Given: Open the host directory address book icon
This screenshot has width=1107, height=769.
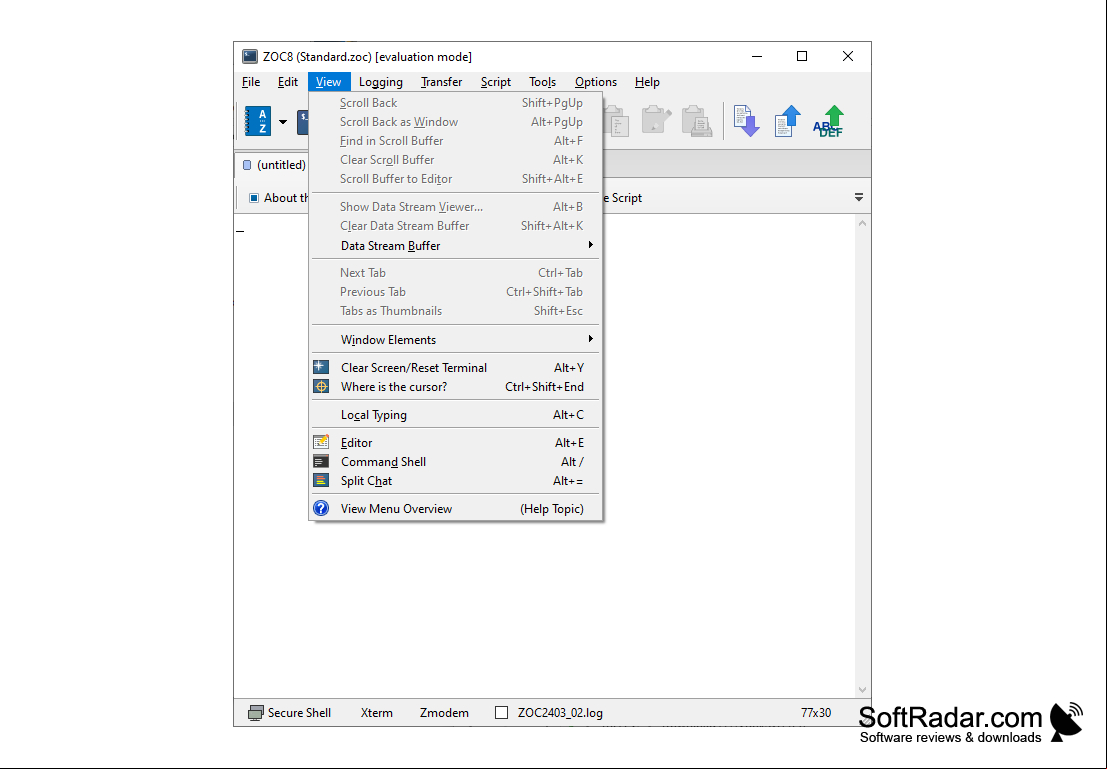Looking at the screenshot, I should pyautogui.click(x=258, y=121).
